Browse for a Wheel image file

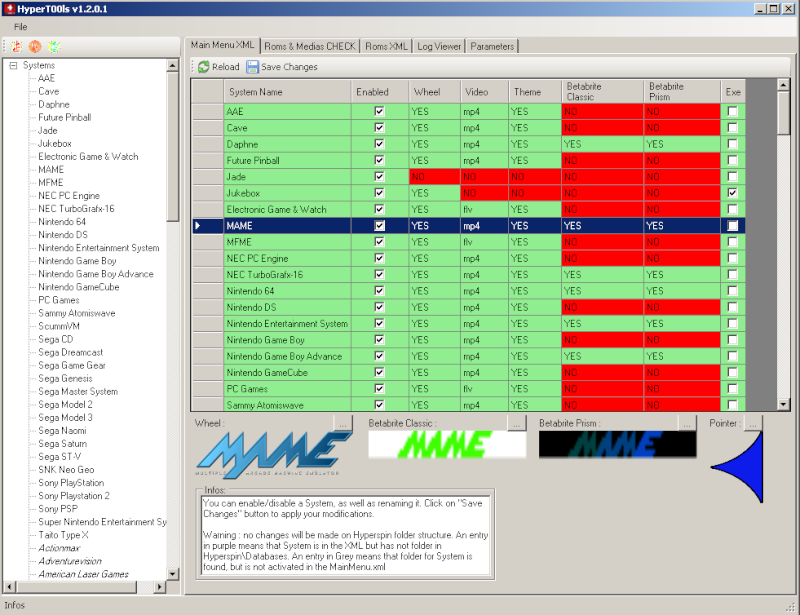click(343, 423)
